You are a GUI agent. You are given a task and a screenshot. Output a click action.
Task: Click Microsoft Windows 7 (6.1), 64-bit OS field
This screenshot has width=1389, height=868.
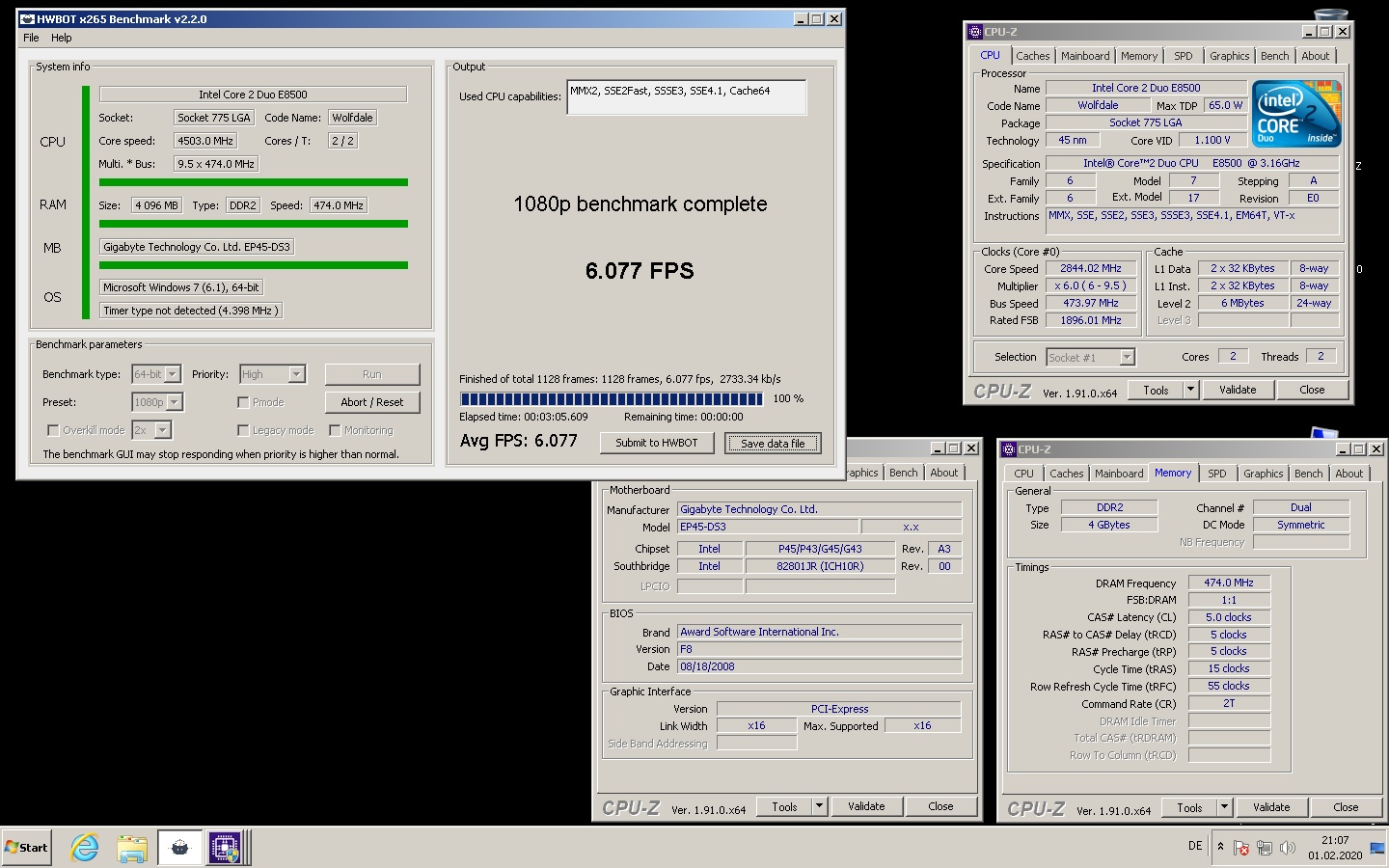[x=181, y=287]
